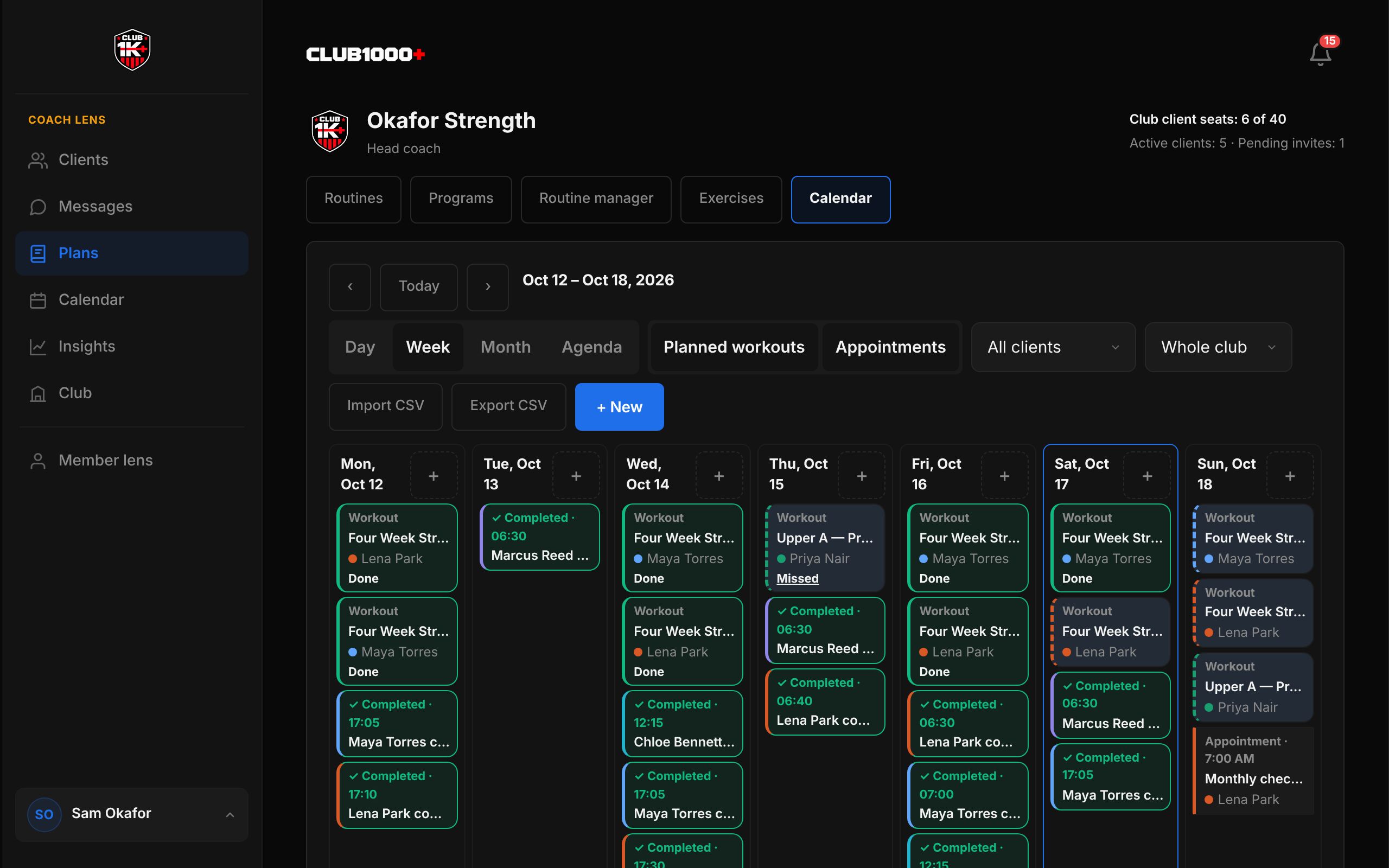Add an item on Wed, Oct 14
This screenshot has height=868, width=1389.
tap(719, 475)
